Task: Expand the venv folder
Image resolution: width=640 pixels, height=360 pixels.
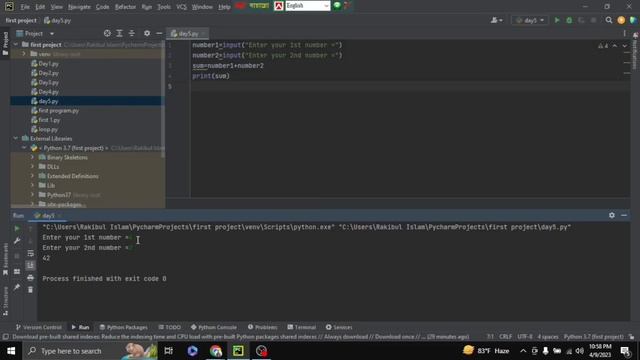Action: point(24,54)
